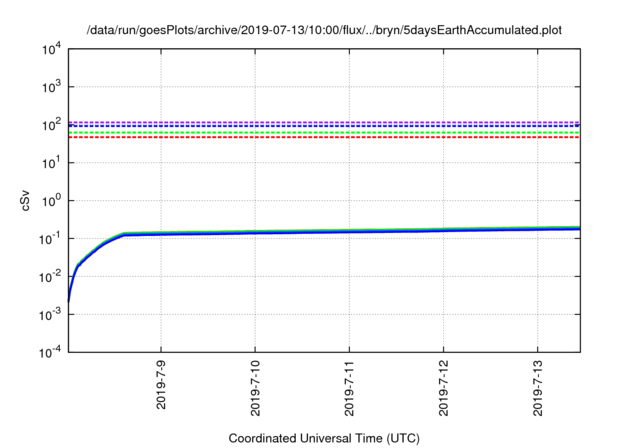Click the 2019-7-12 date label
This screenshot has height=448, width=640.
(x=444, y=388)
